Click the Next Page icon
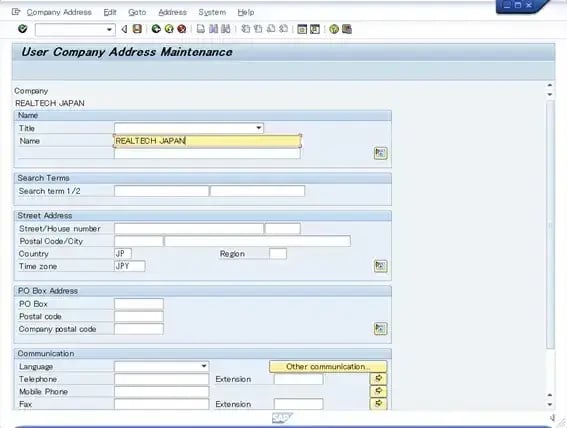This screenshot has width=567, height=428. tap(271, 29)
